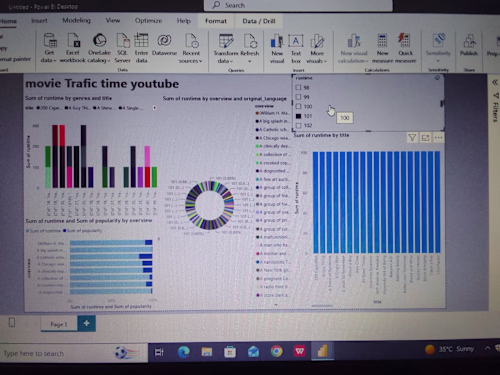Open the Sensitivity options
Image resolution: width=500 pixels, height=375 pixels.
pyautogui.click(x=438, y=48)
